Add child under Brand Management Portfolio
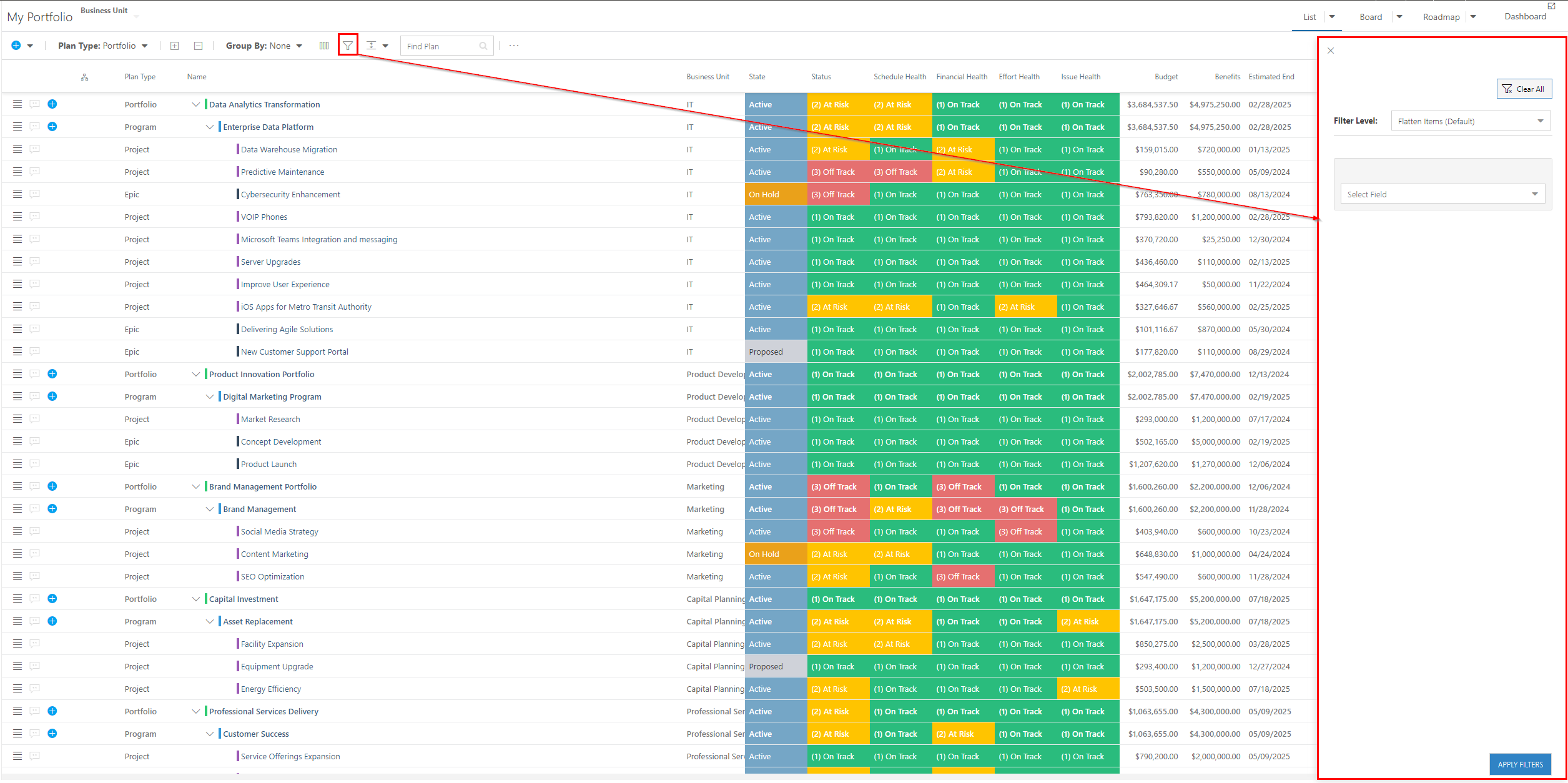This screenshot has height=783, width=1568. point(52,486)
